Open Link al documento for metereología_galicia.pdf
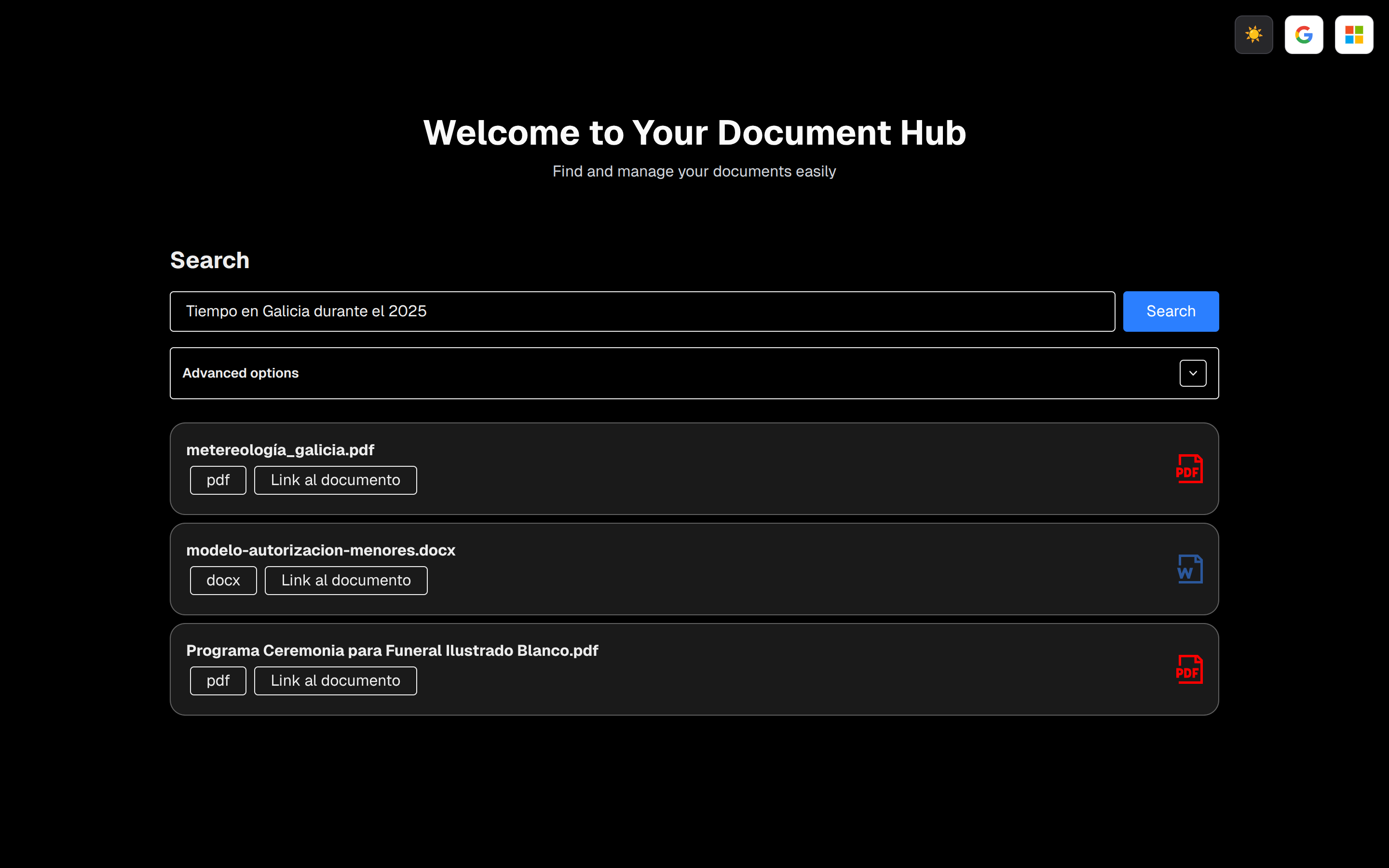Viewport: 1389px width, 868px height. 335,480
